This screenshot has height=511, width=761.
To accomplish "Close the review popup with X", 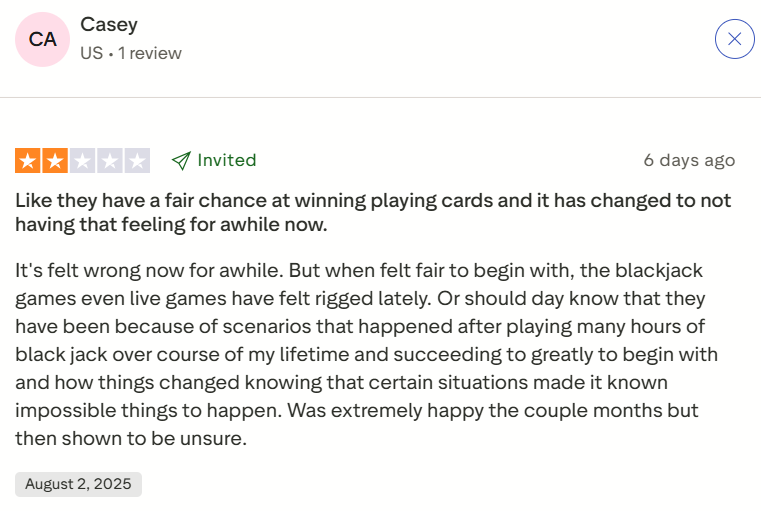I will [734, 39].
